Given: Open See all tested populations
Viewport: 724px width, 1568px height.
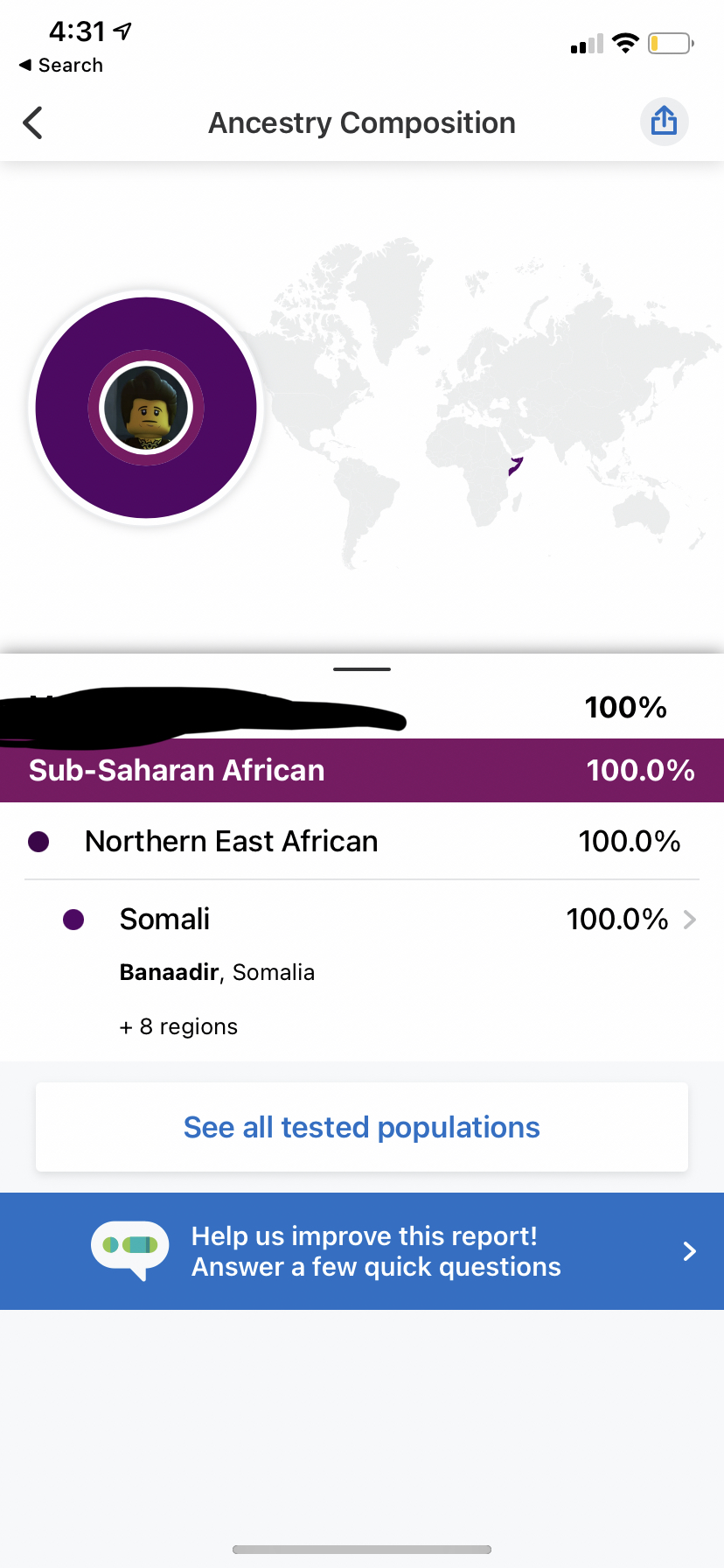Looking at the screenshot, I should tap(362, 1127).
